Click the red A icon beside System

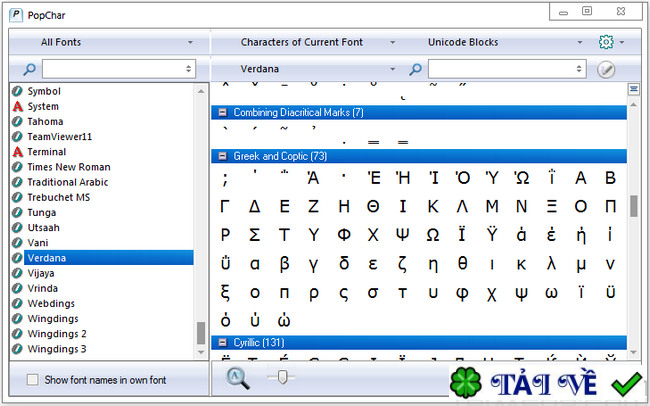click(17, 106)
